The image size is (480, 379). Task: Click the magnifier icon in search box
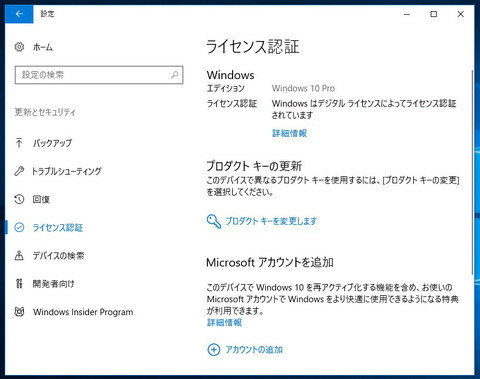coord(175,75)
